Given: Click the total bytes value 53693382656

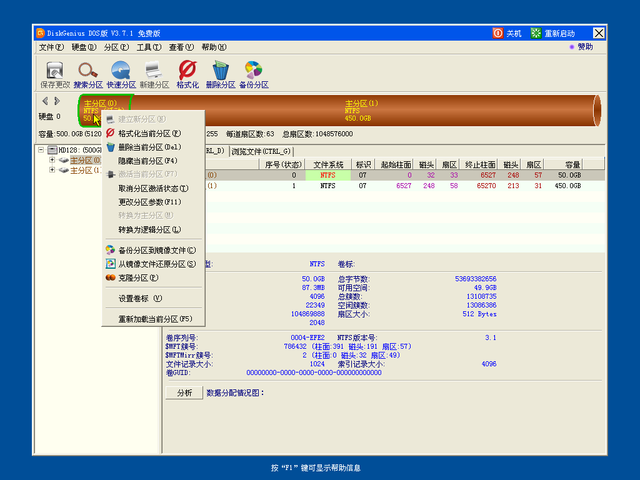Looking at the screenshot, I should 476,279.
